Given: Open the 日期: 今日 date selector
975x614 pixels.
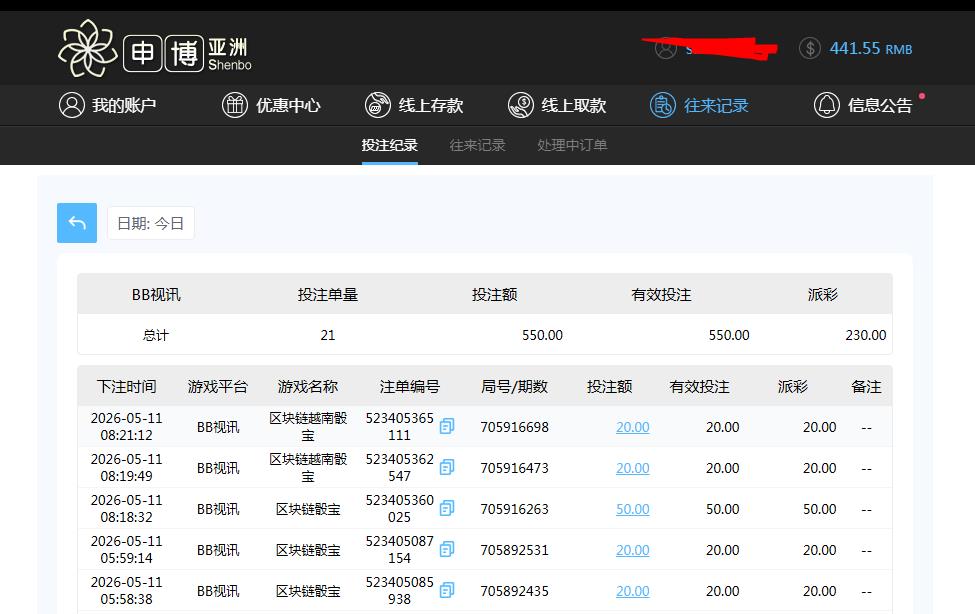Looking at the screenshot, I should coord(151,223).
